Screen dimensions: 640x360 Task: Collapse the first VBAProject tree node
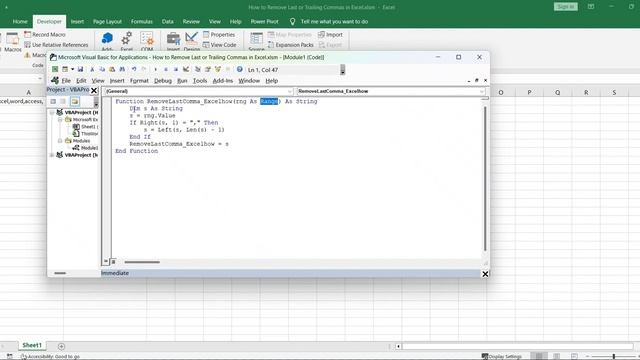coord(52,112)
